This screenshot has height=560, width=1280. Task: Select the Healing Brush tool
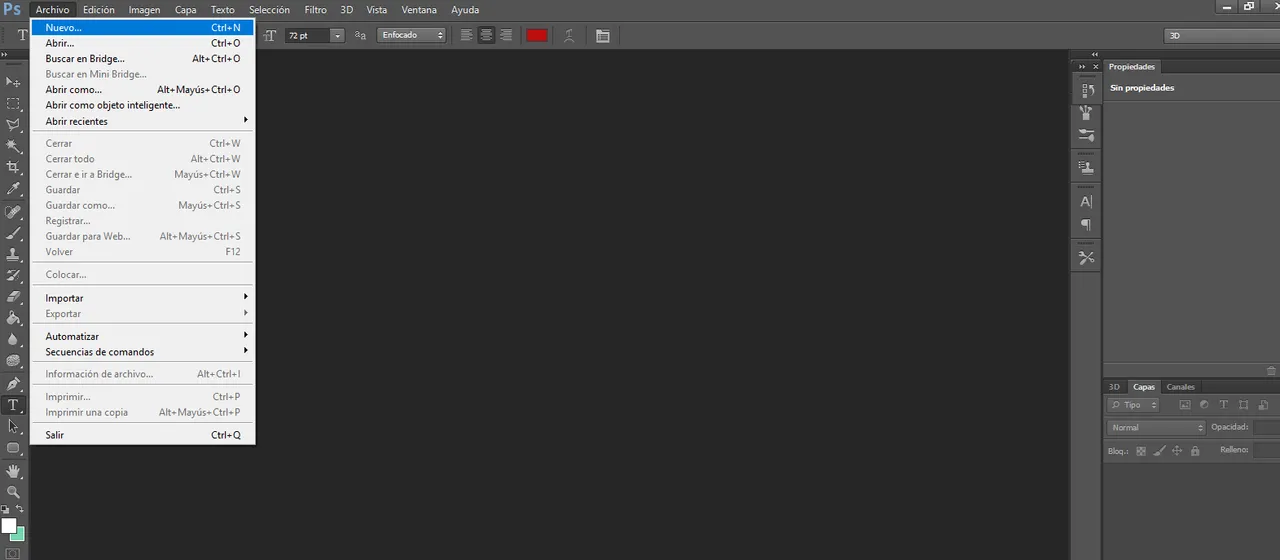point(14,212)
